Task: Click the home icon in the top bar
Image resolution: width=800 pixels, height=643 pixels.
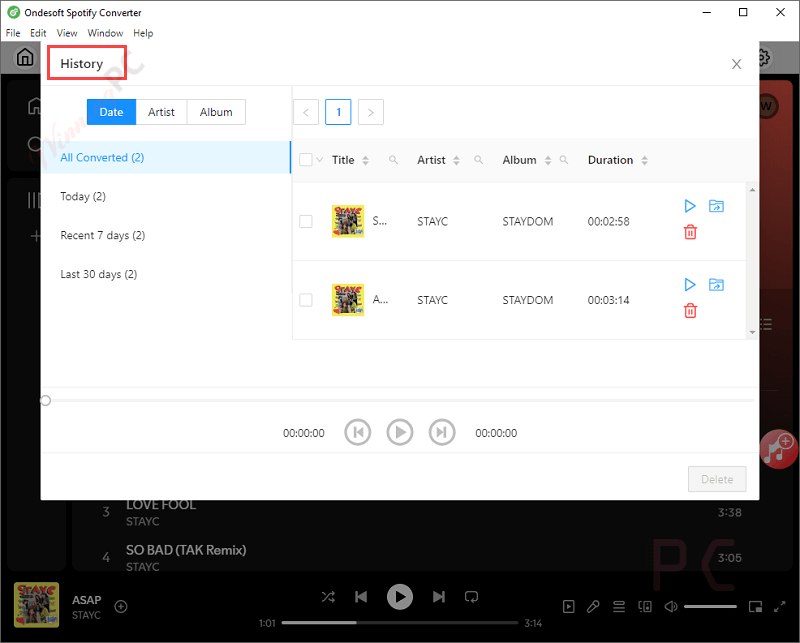Action: 24,57
